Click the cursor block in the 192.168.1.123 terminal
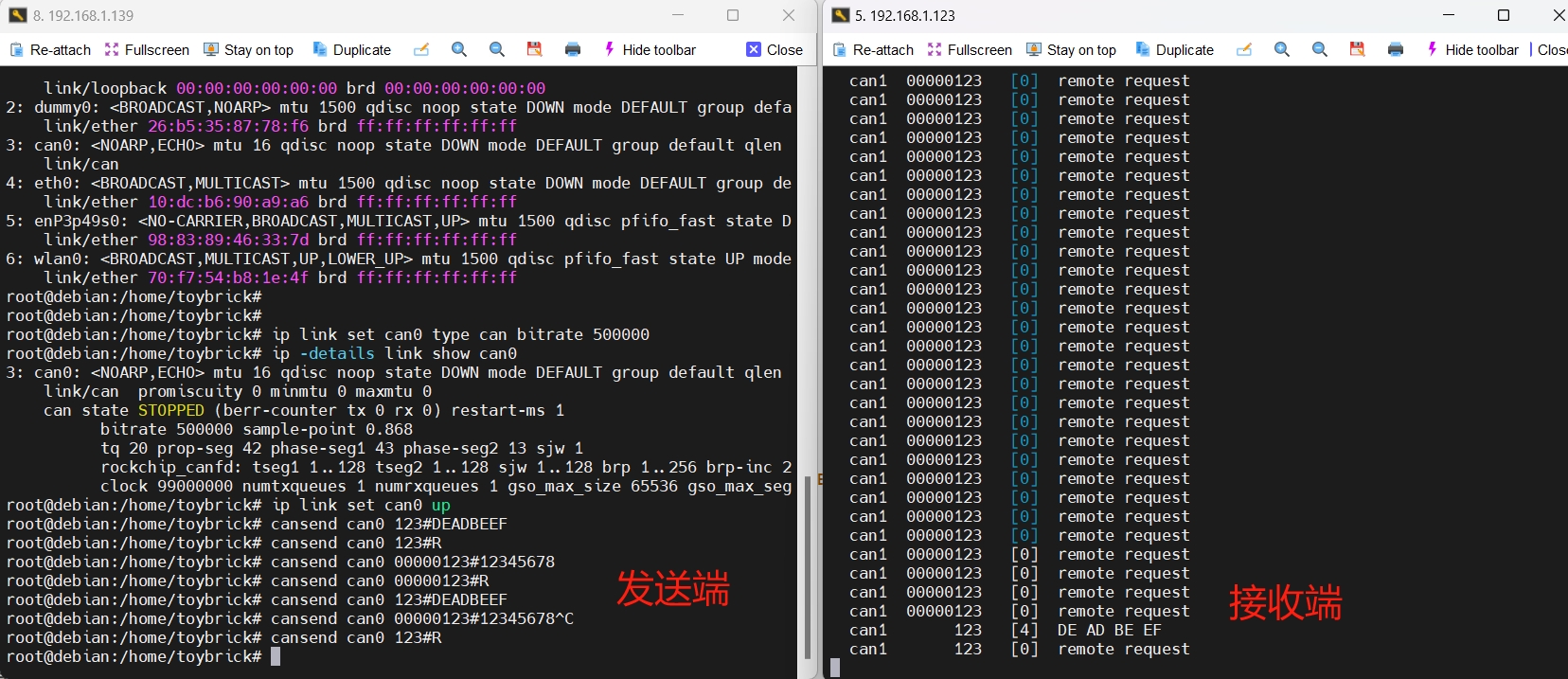 point(835,668)
